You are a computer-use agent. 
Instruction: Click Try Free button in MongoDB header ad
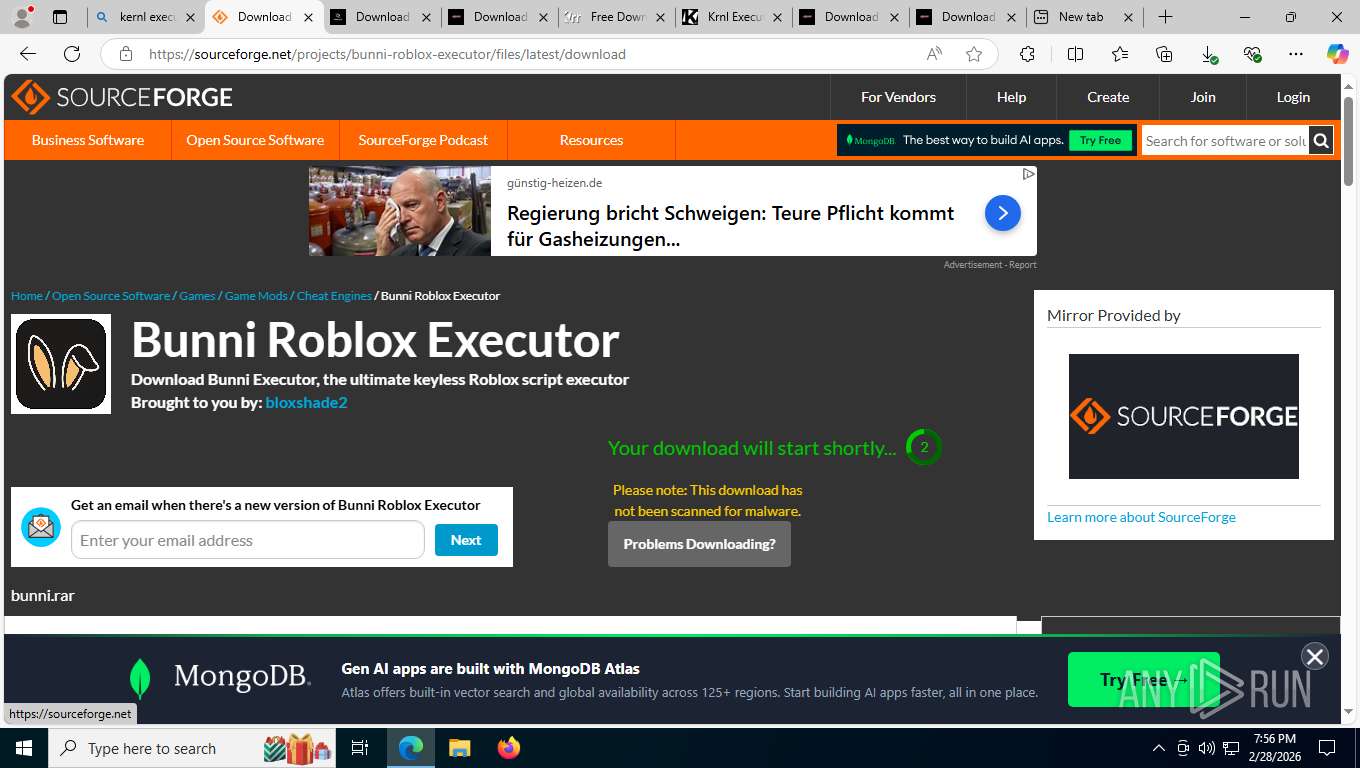coord(1100,140)
